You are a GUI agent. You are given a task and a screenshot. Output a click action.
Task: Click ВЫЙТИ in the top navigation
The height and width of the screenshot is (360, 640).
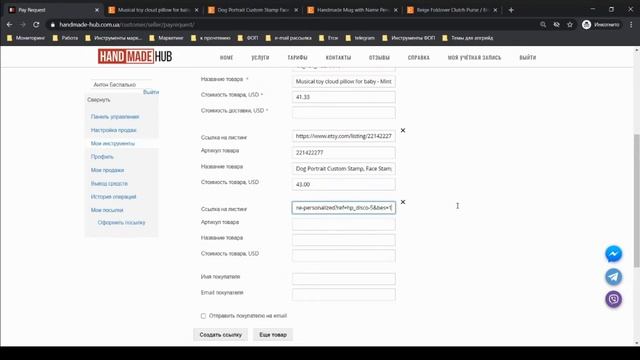(x=528, y=58)
